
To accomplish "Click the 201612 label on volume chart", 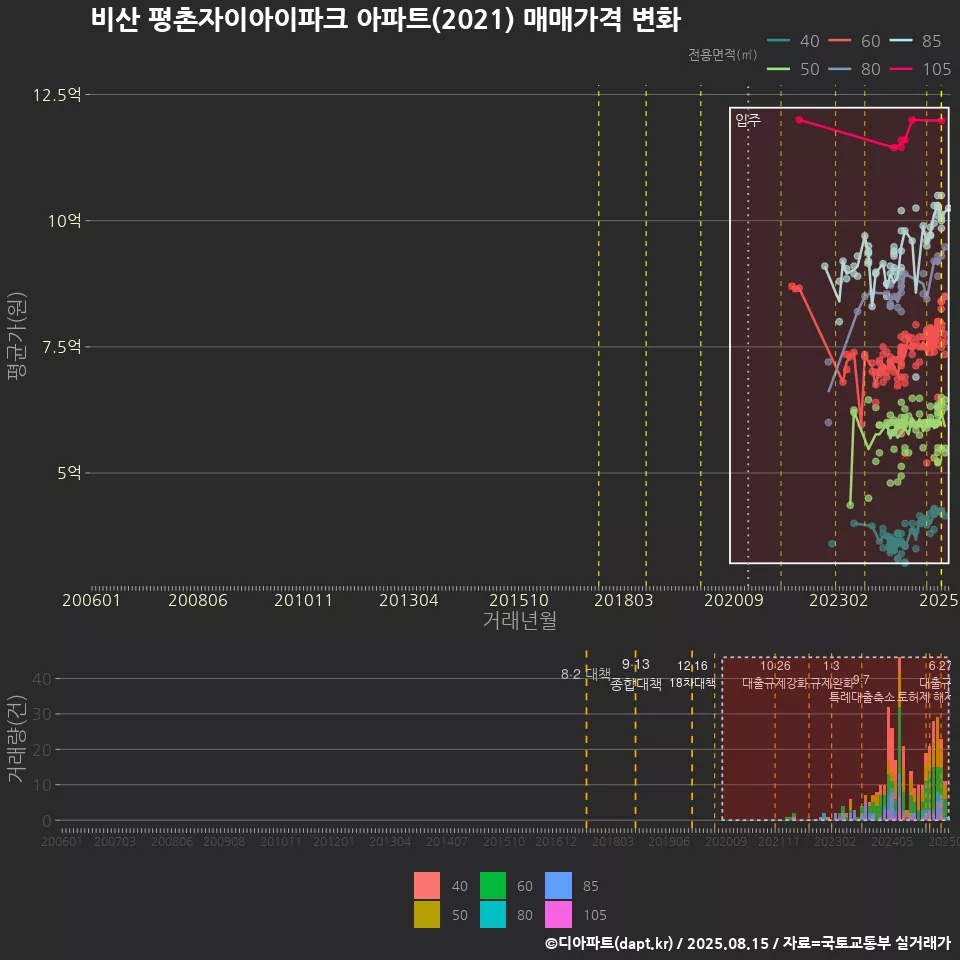I will coord(556,842).
